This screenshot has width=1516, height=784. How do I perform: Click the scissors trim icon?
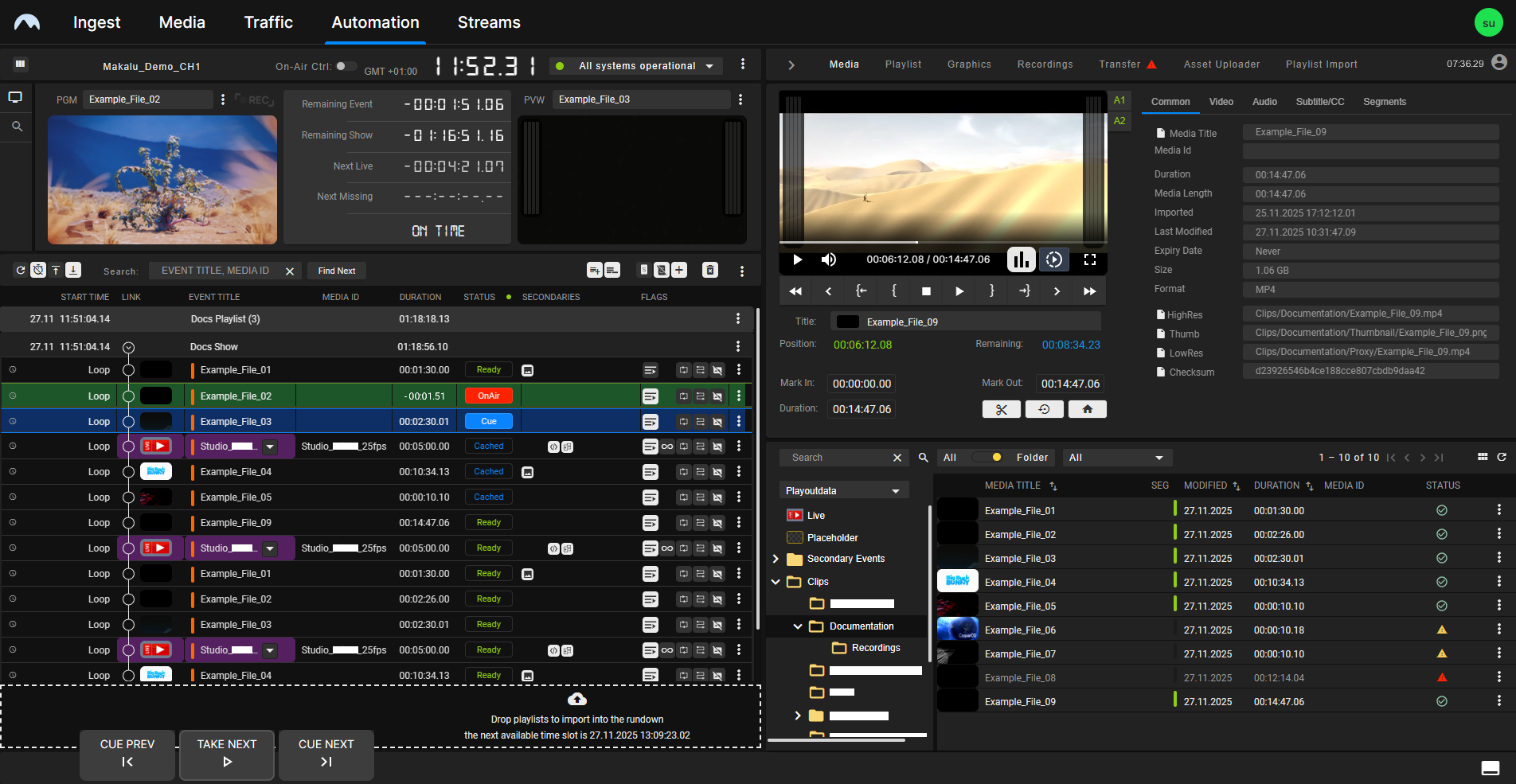1002,409
